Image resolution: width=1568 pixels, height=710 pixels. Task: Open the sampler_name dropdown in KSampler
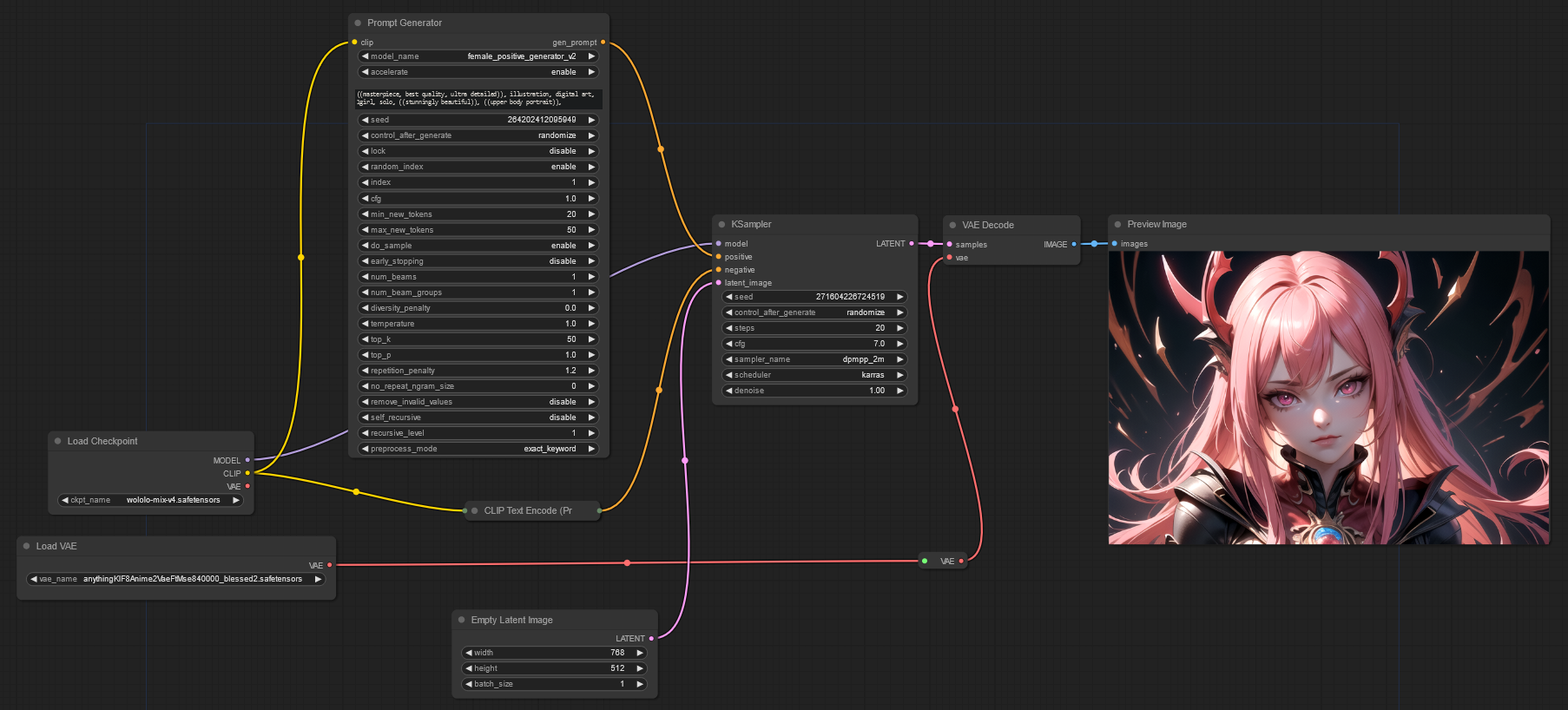click(814, 359)
